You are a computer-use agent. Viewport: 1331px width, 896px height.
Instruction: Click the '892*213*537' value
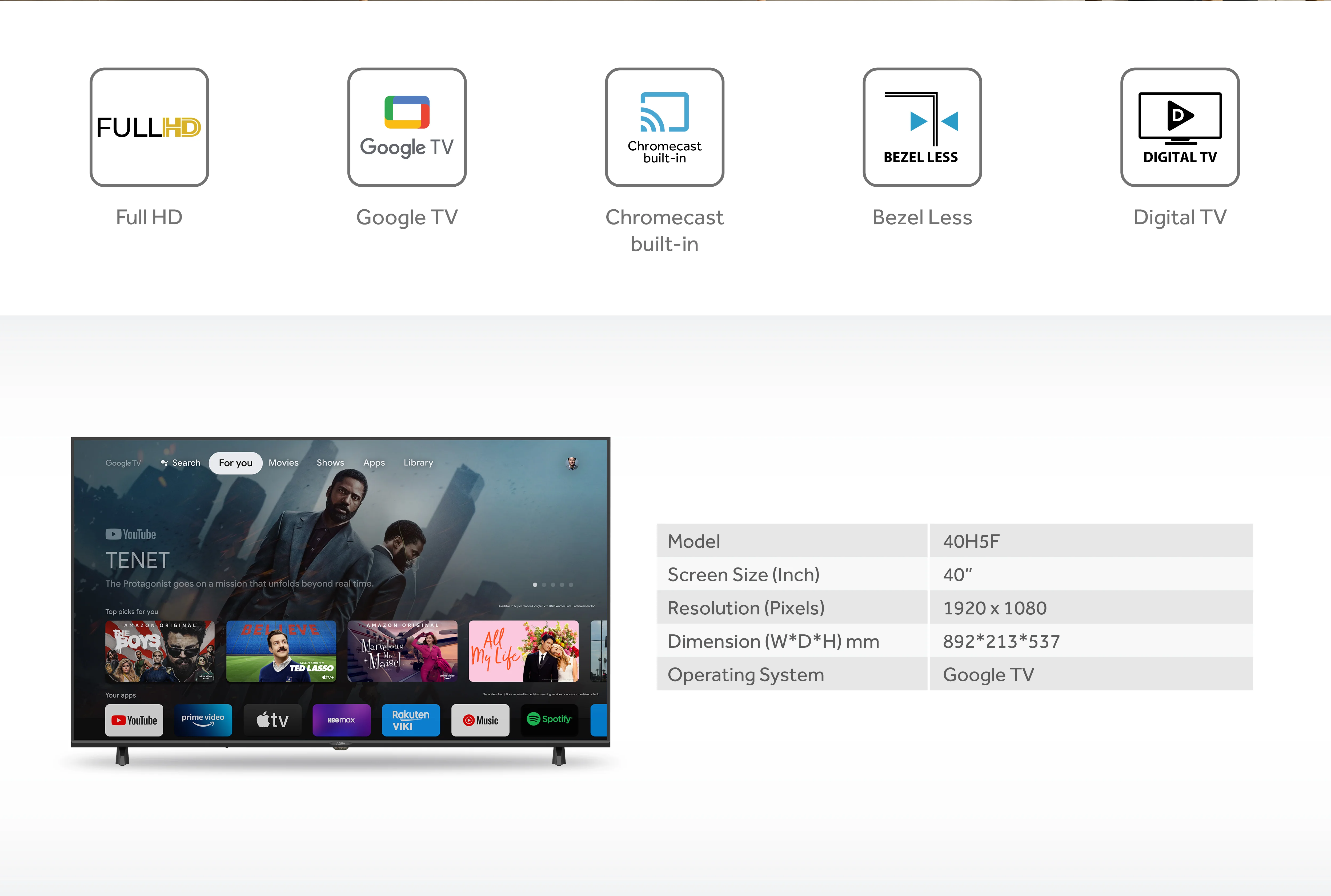pyautogui.click(x=1001, y=641)
